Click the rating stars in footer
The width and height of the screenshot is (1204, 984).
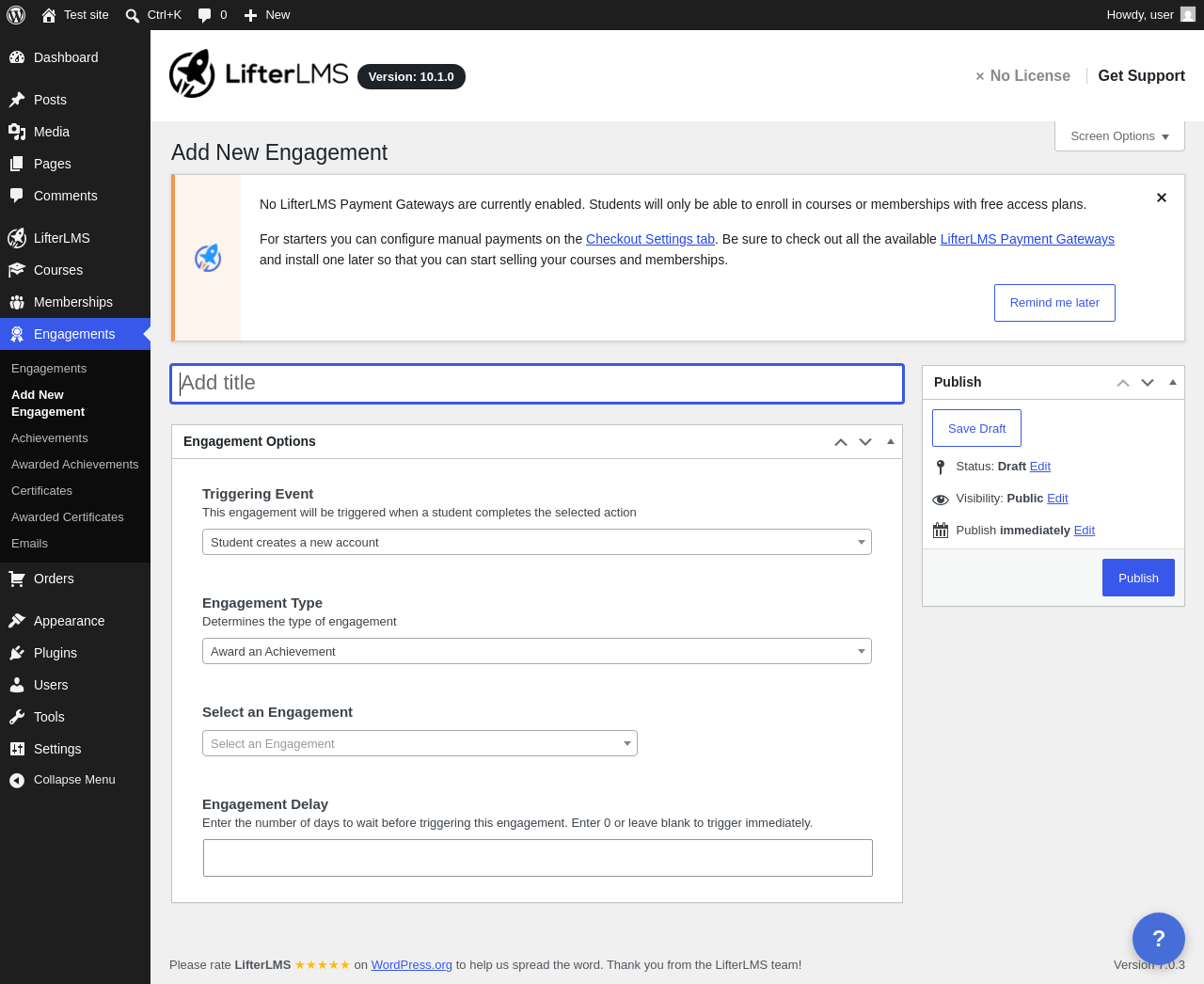(x=323, y=965)
